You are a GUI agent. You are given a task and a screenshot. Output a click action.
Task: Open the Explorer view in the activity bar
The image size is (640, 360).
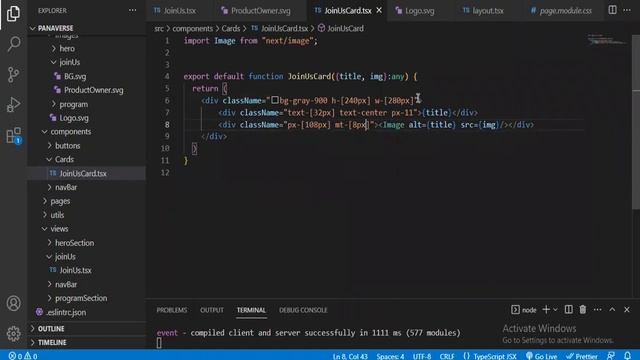[13, 13]
